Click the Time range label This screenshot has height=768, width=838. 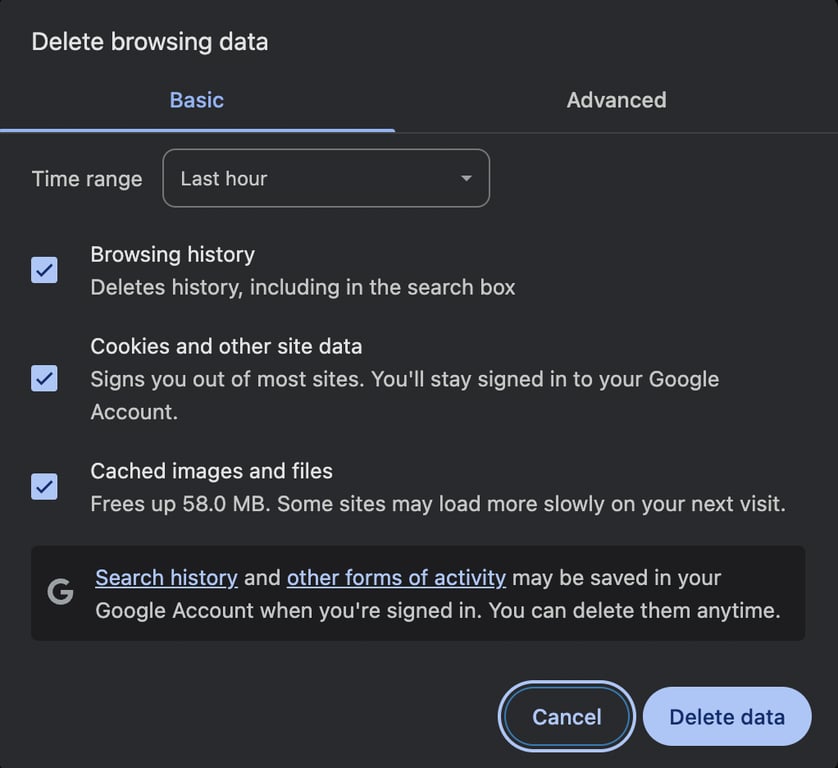click(x=86, y=178)
